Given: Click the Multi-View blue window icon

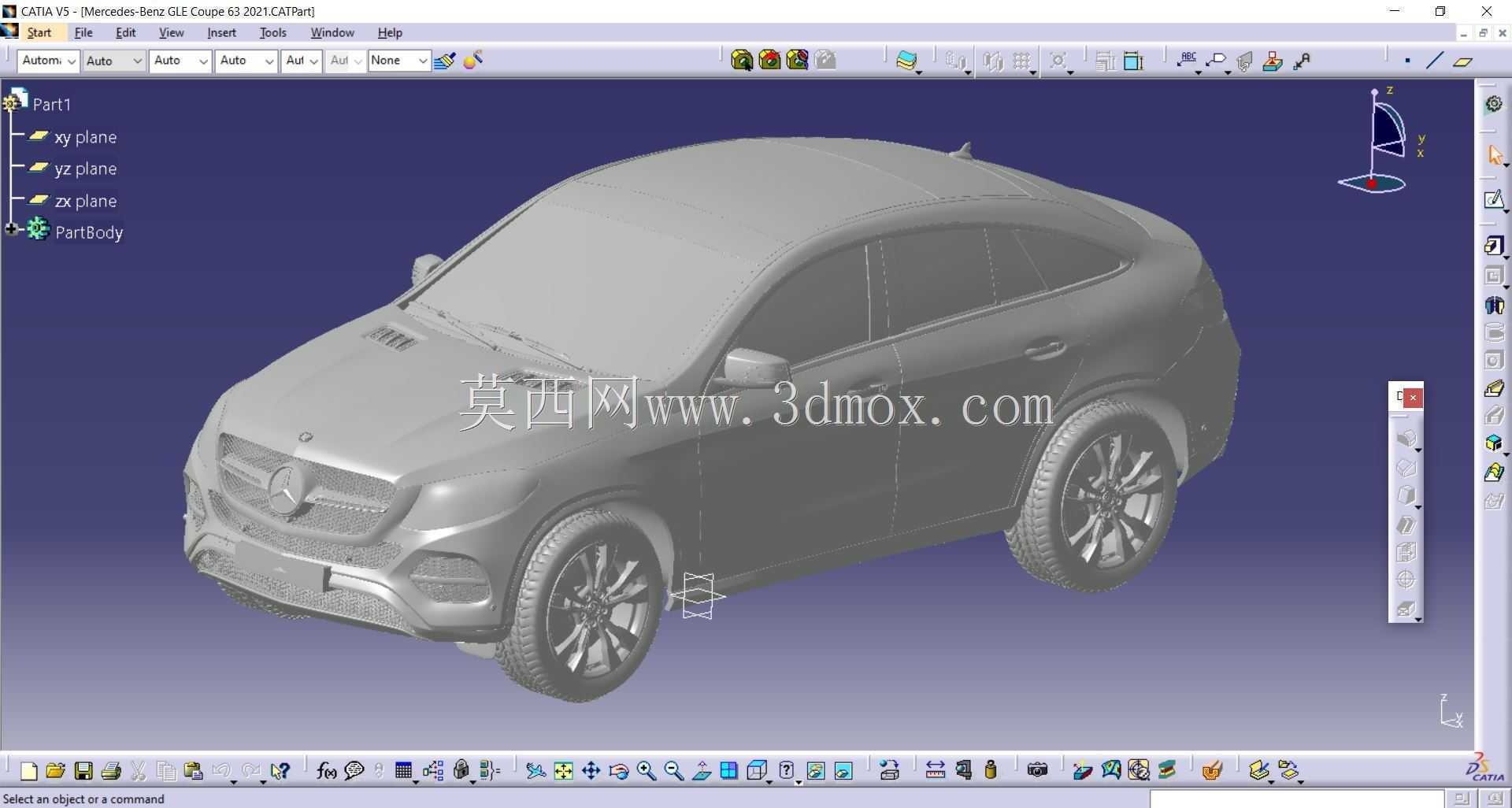Looking at the screenshot, I should (x=729, y=771).
